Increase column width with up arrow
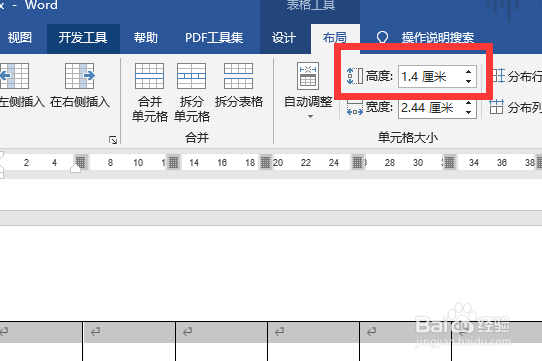Image resolution: width=542 pixels, height=361 pixels. click(468, 103)
